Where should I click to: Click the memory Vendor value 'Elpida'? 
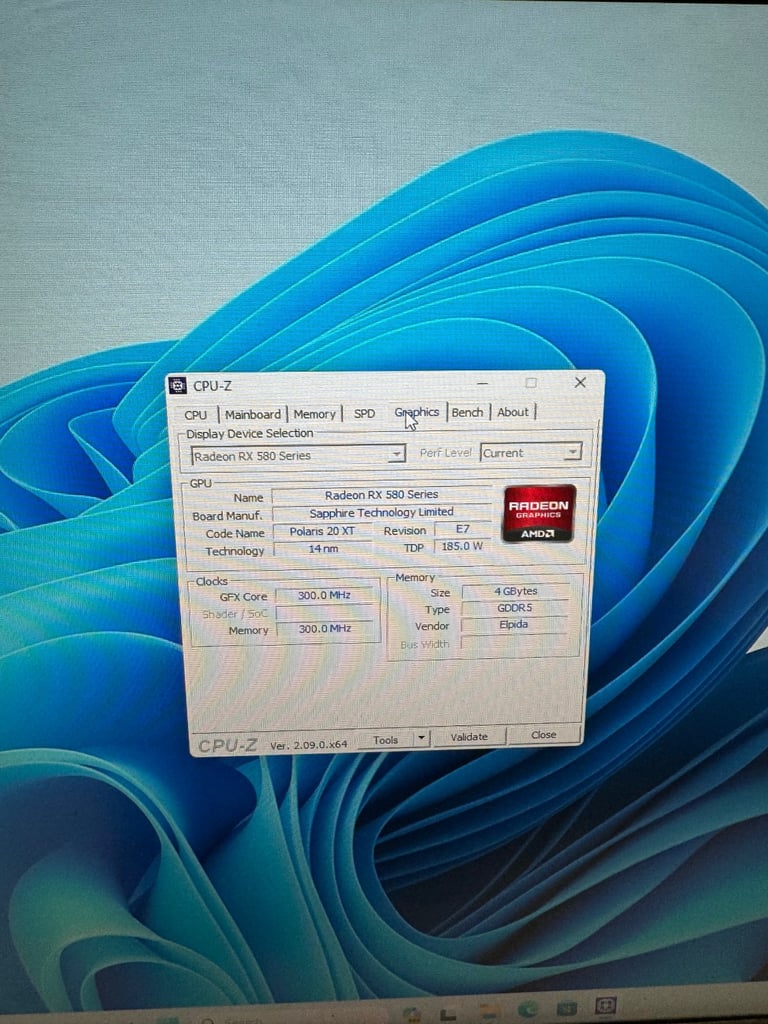coord(514,624)
